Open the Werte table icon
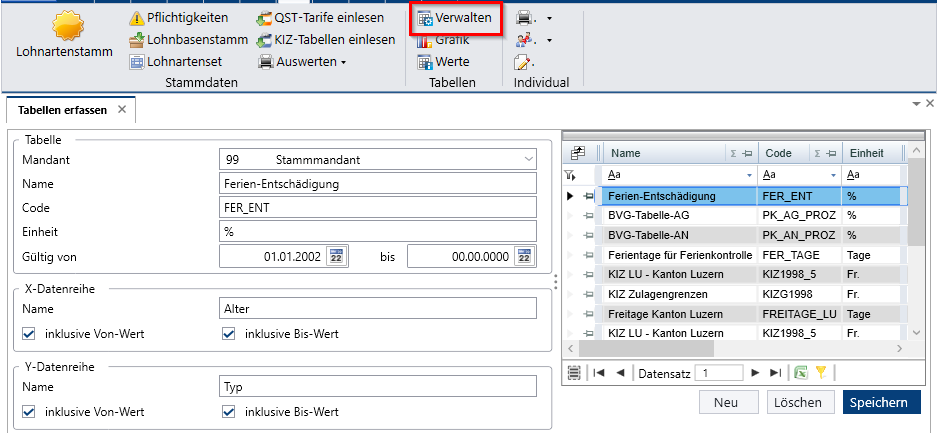The height and width of the screenshot is (433, 941). click(425, 62)
